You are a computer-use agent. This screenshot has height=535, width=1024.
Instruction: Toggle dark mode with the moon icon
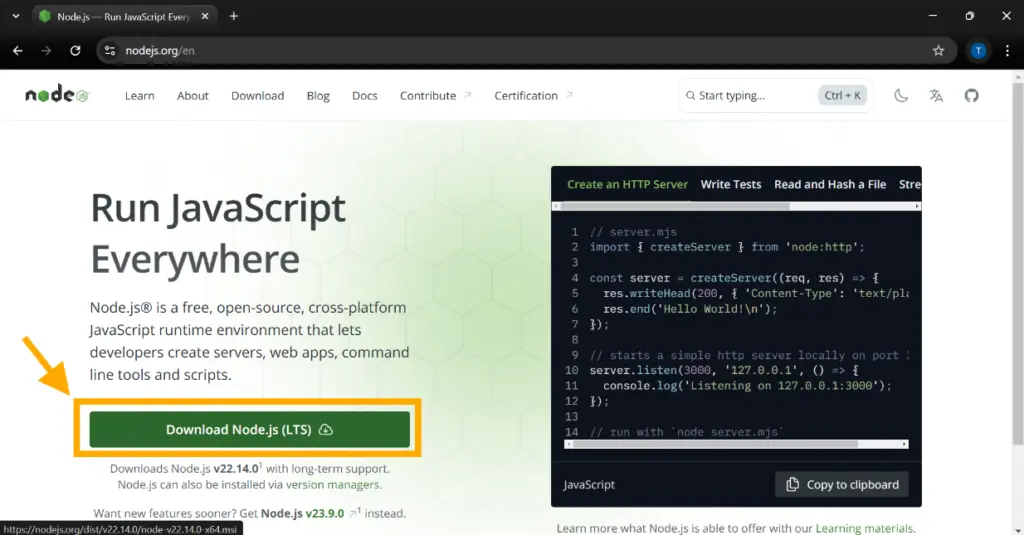click(901, 95)
